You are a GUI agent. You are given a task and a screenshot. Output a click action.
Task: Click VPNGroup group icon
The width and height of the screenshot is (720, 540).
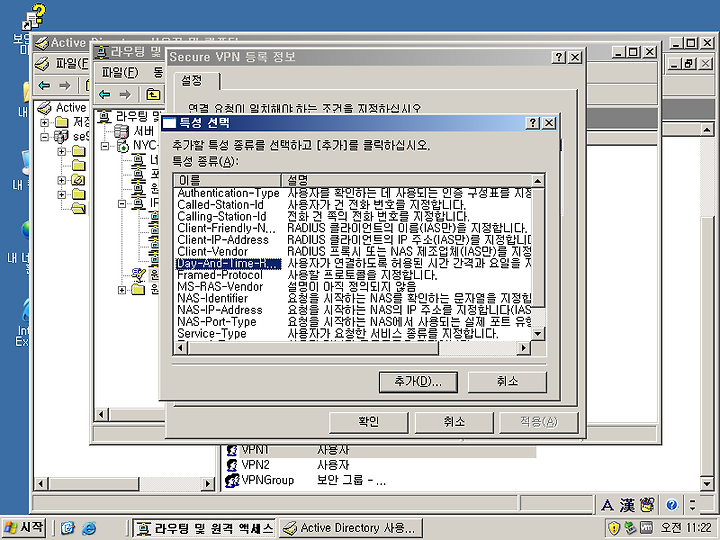(233, 480)
